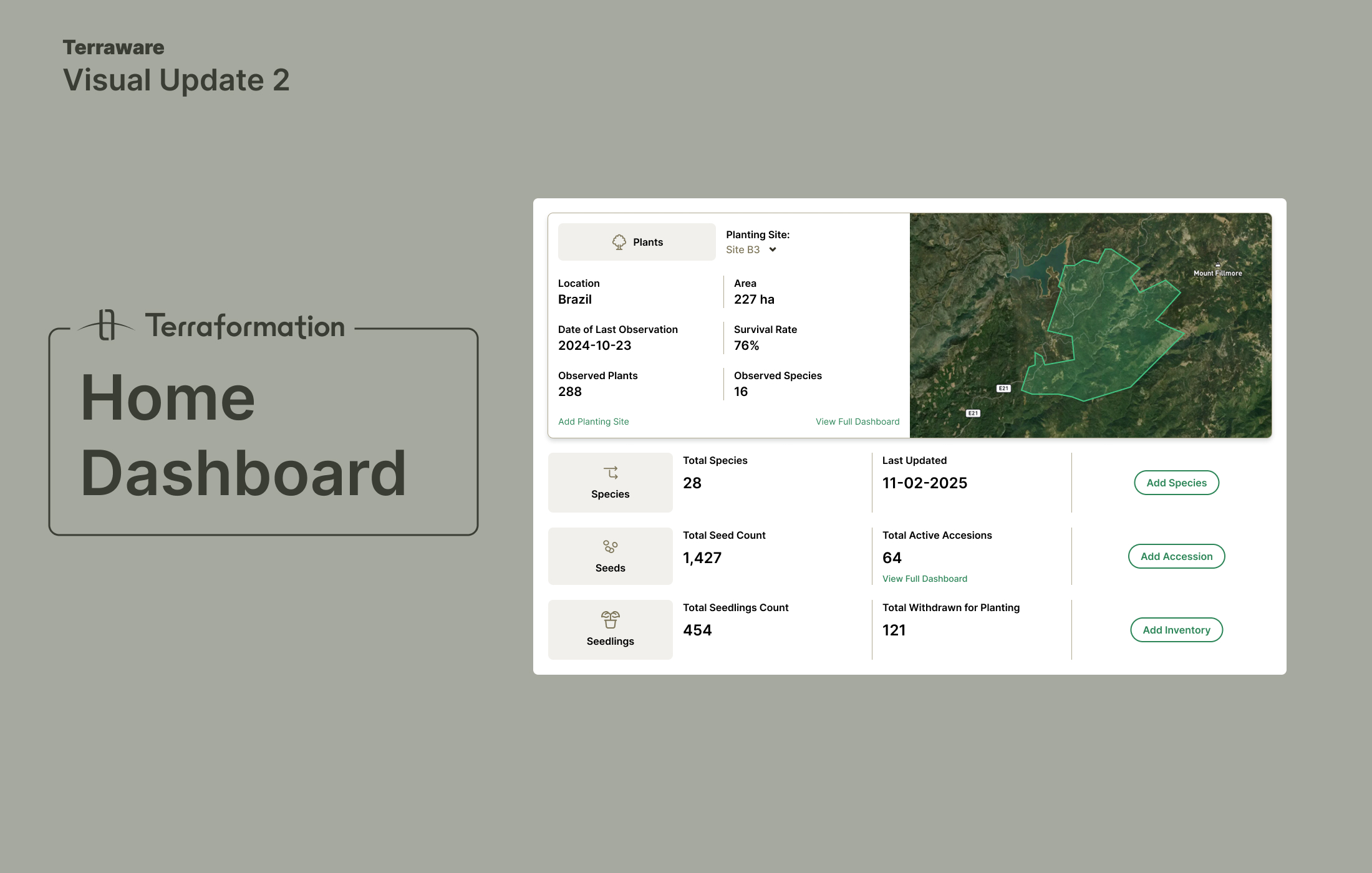This screenshot has width=1372, height=873.
Task: Open the Site B3 selector
Action: [x=743, y=249]
